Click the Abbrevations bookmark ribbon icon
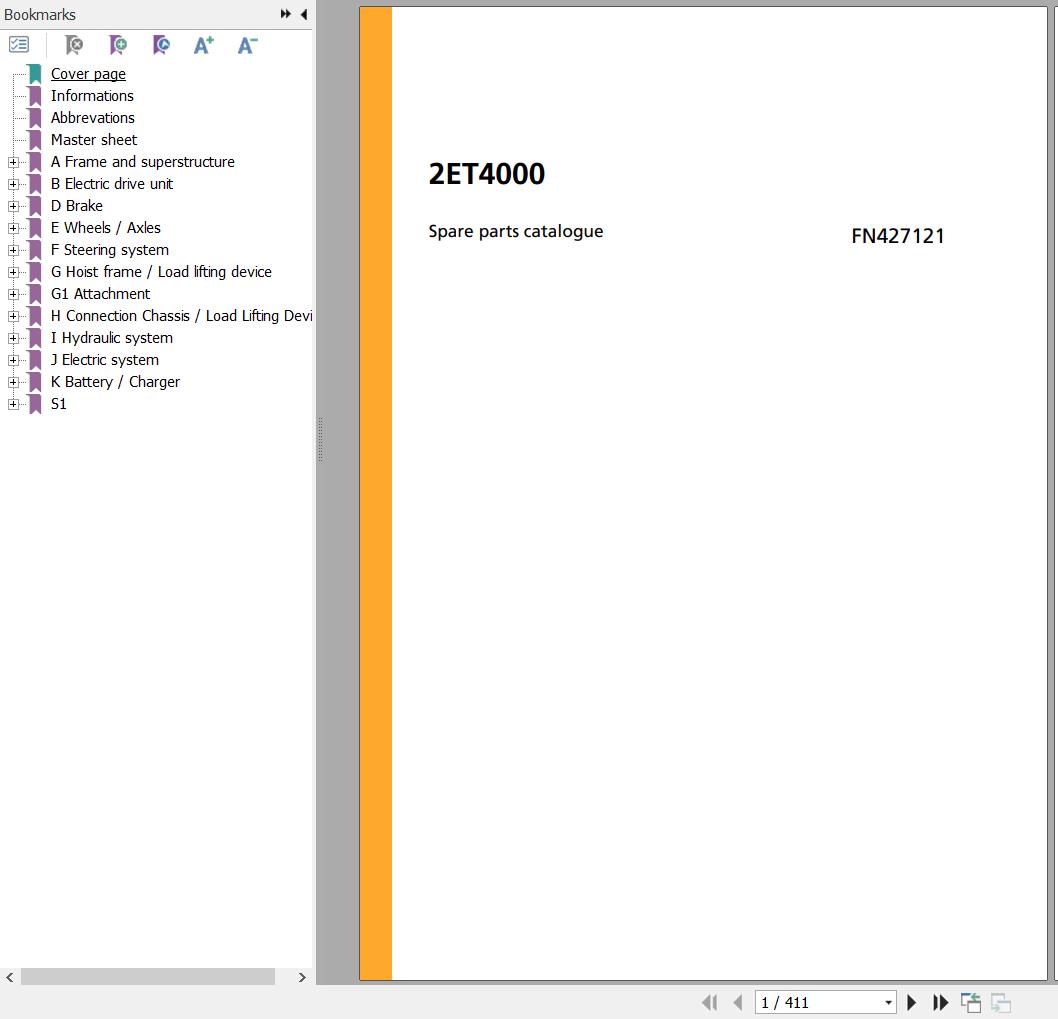The height and width of the screenshot is (1019, 1058). tap(35, 118)
